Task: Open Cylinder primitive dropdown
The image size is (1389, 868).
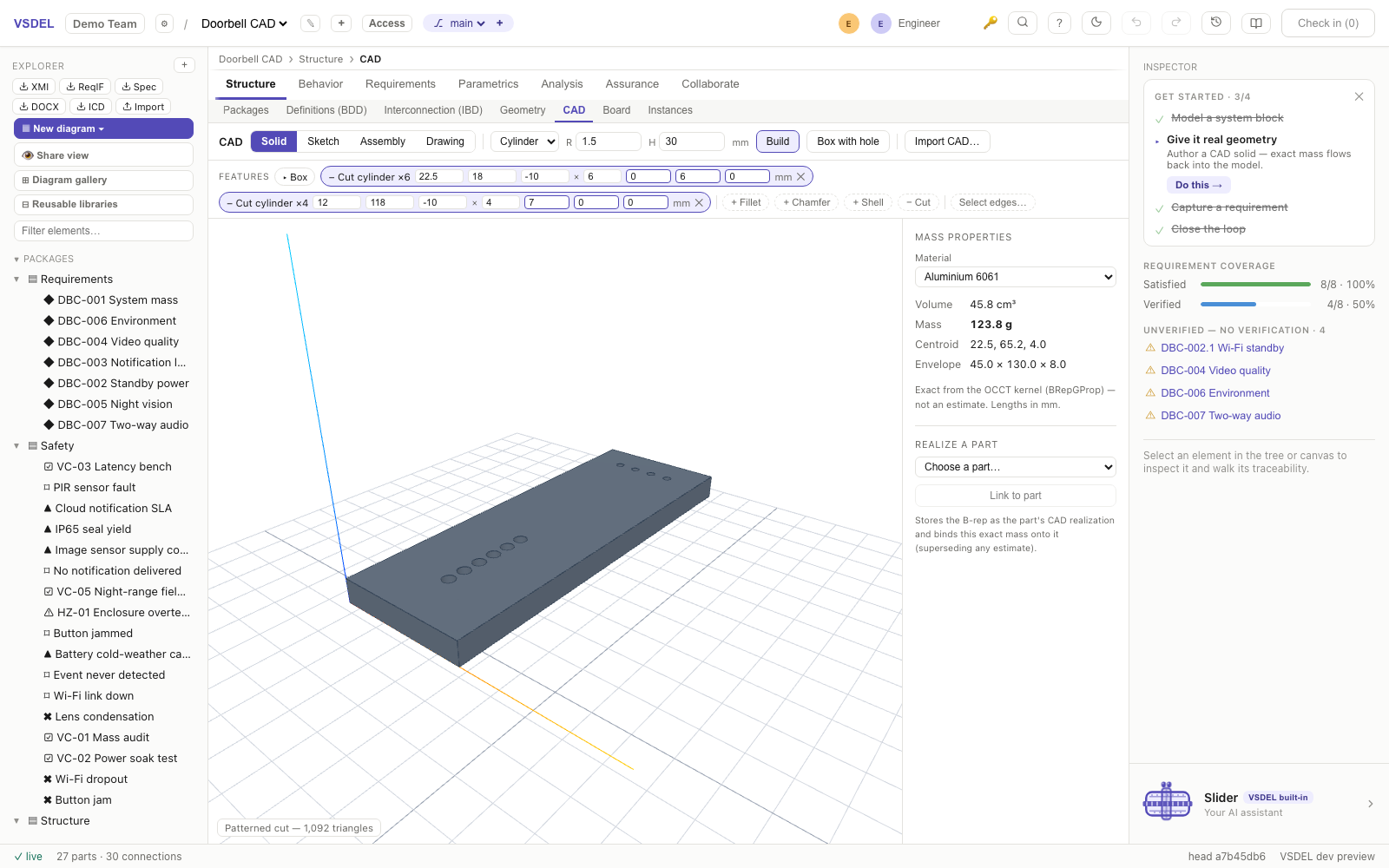Action: click(525, 141)
